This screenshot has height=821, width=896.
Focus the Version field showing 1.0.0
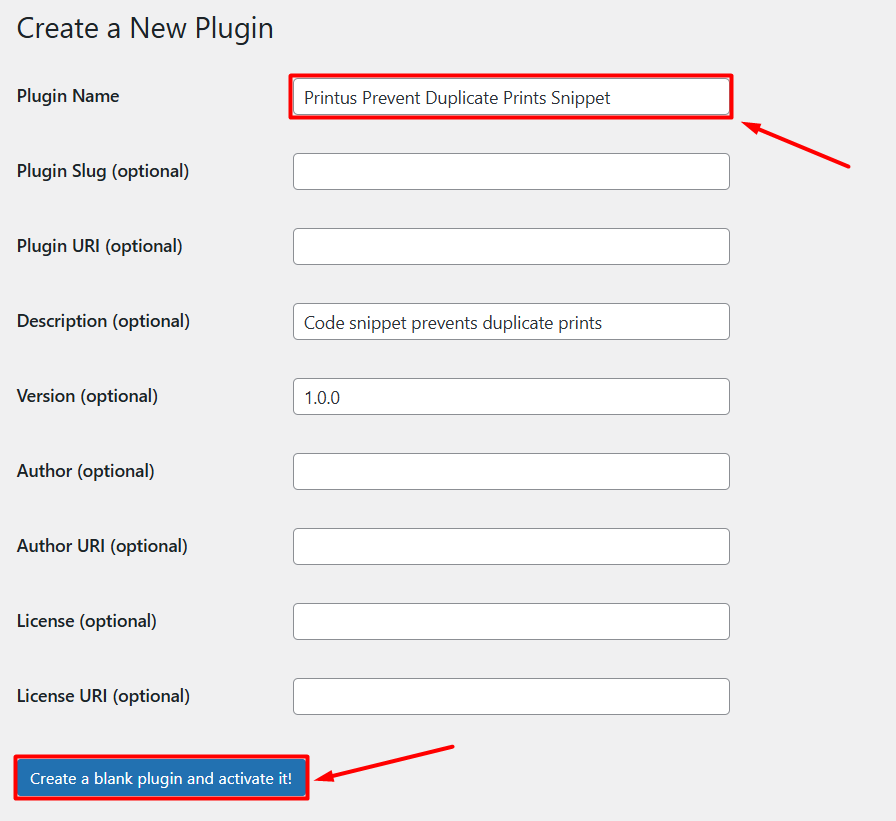pos(511,397)
